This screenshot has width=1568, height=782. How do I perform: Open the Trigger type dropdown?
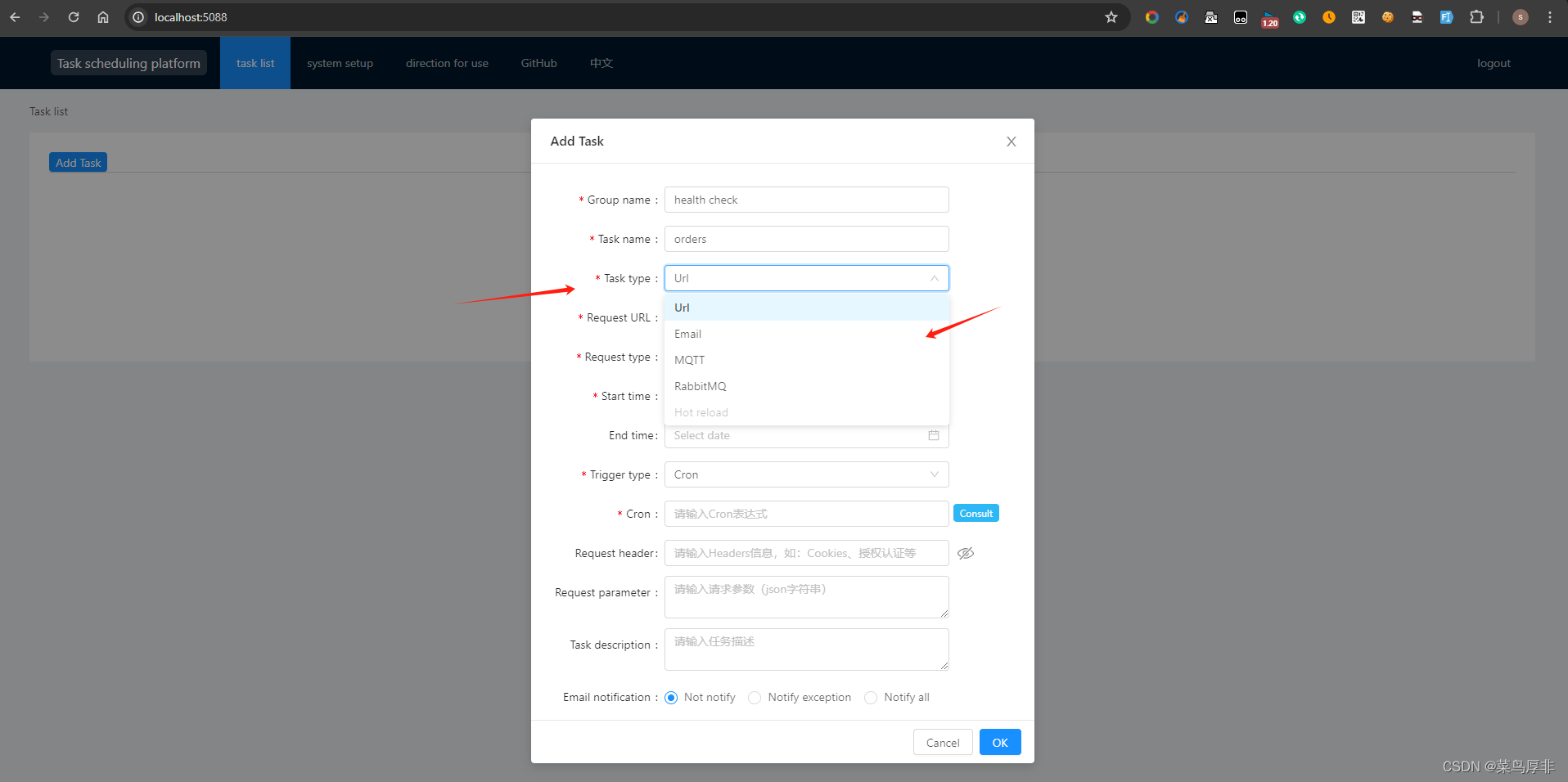tap(805, 474)
